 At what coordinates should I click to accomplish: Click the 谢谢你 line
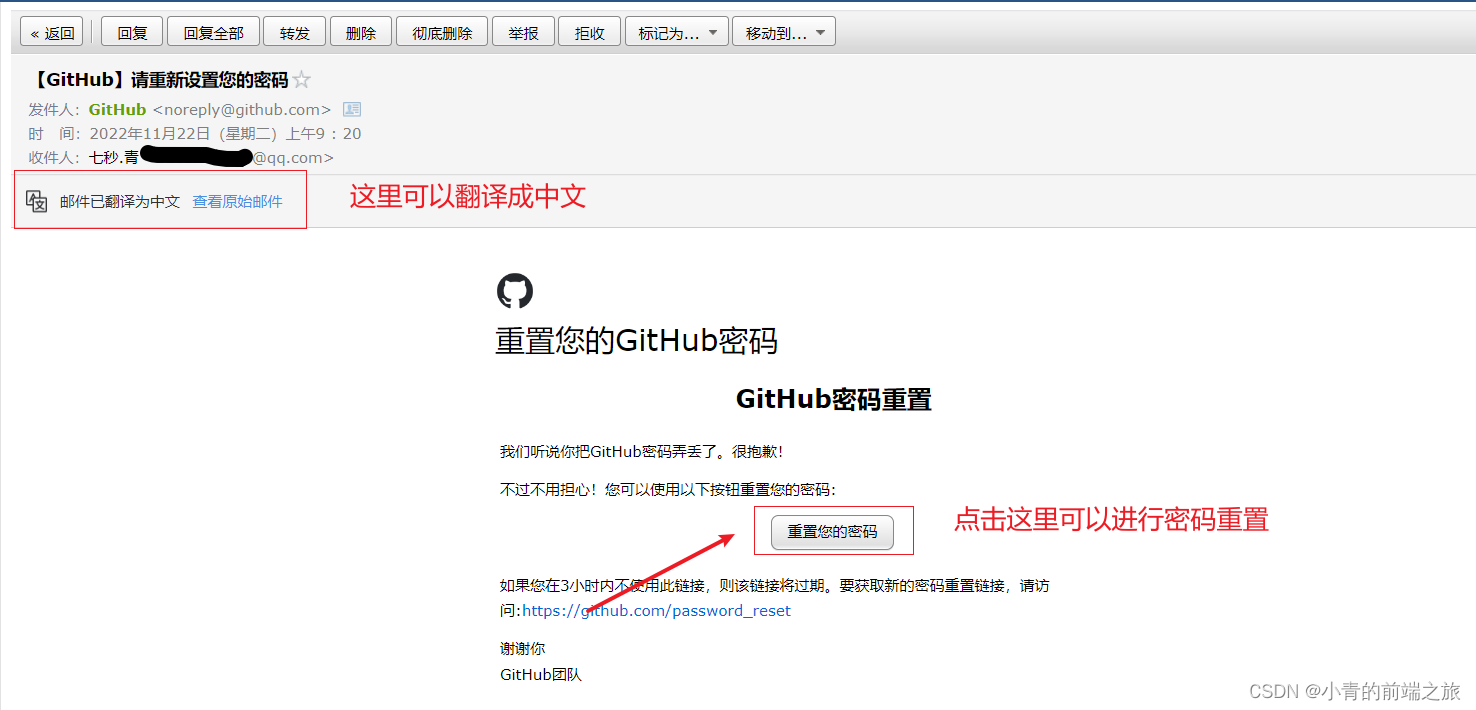[523, 649]
